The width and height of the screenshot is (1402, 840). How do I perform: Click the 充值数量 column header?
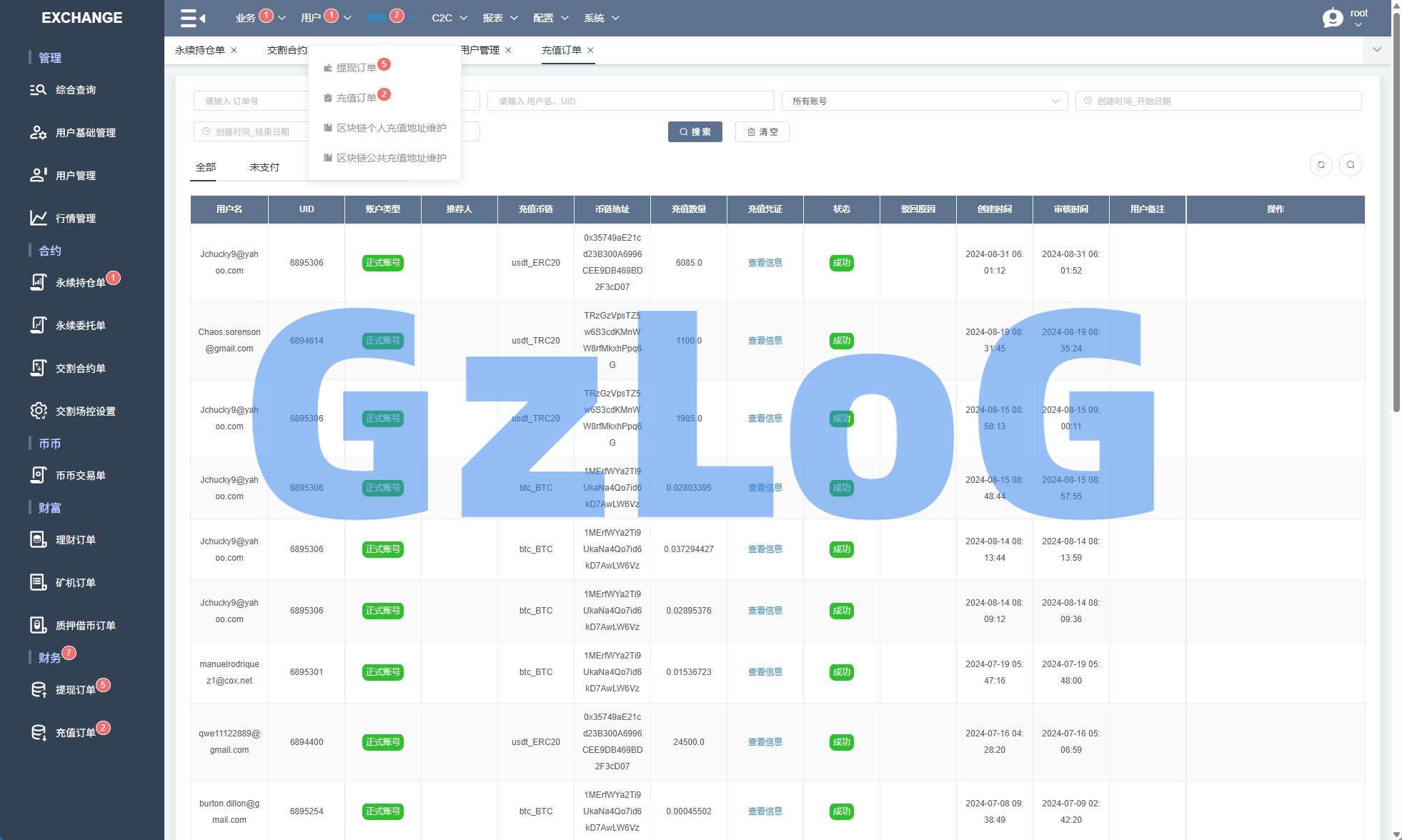[689, 209]
